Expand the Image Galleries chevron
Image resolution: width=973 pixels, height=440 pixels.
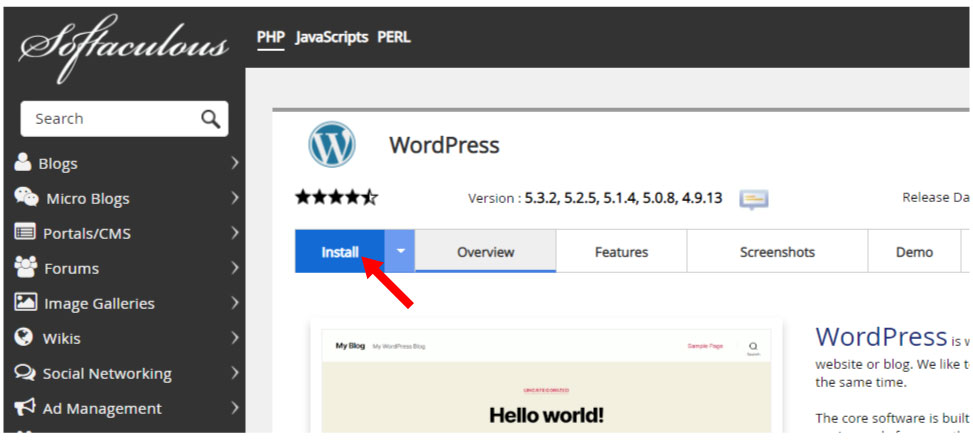coord(235,303)
